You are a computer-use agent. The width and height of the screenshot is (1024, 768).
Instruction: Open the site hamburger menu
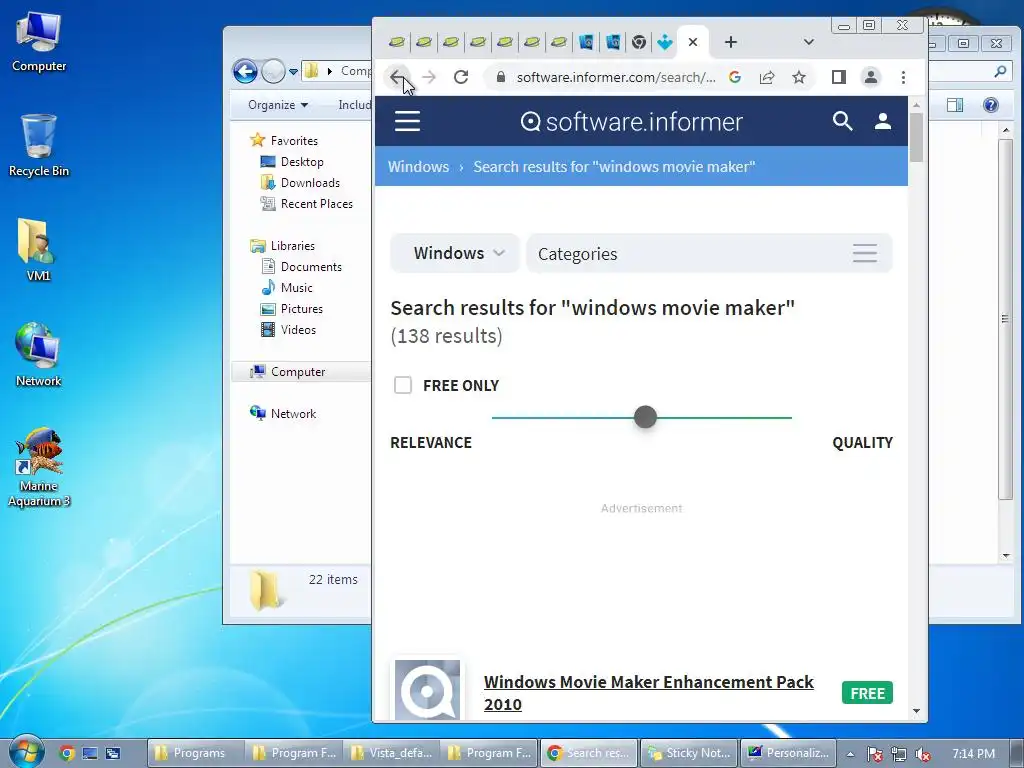[408, 121]
